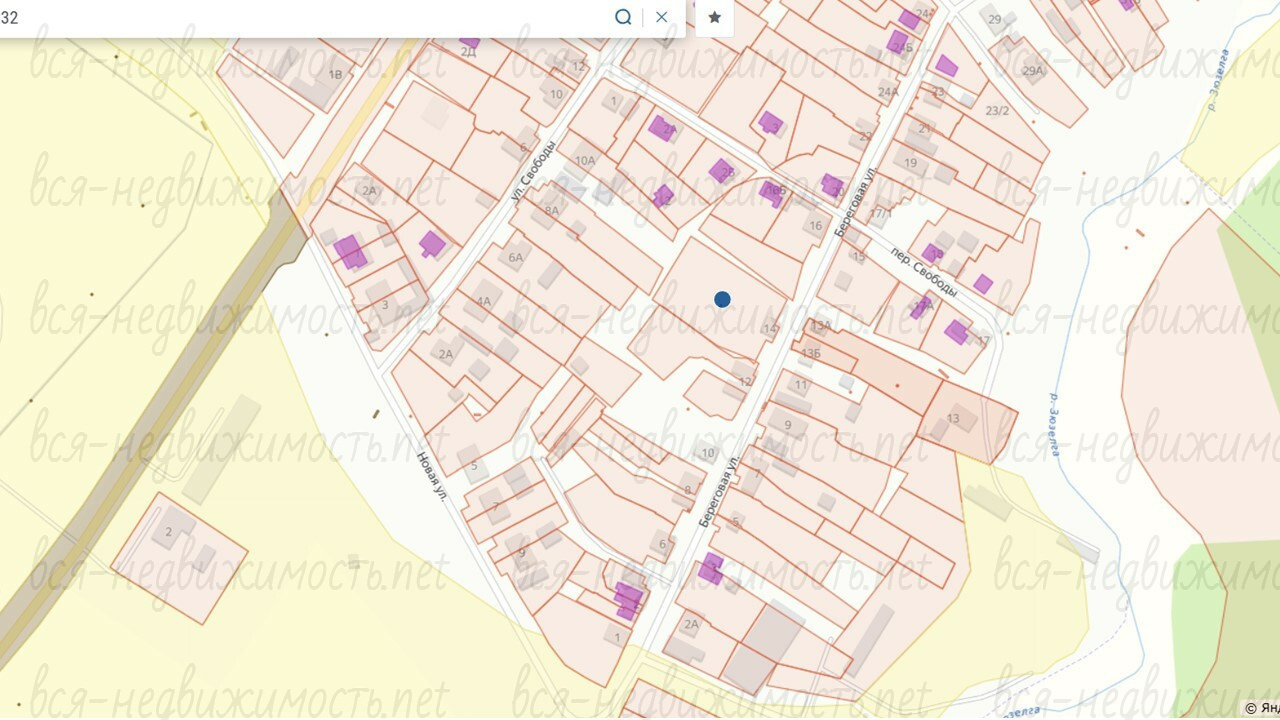Click the building numbered 1В
The height and width of the screenshot is (720, 1280).
tap(336, 74)
